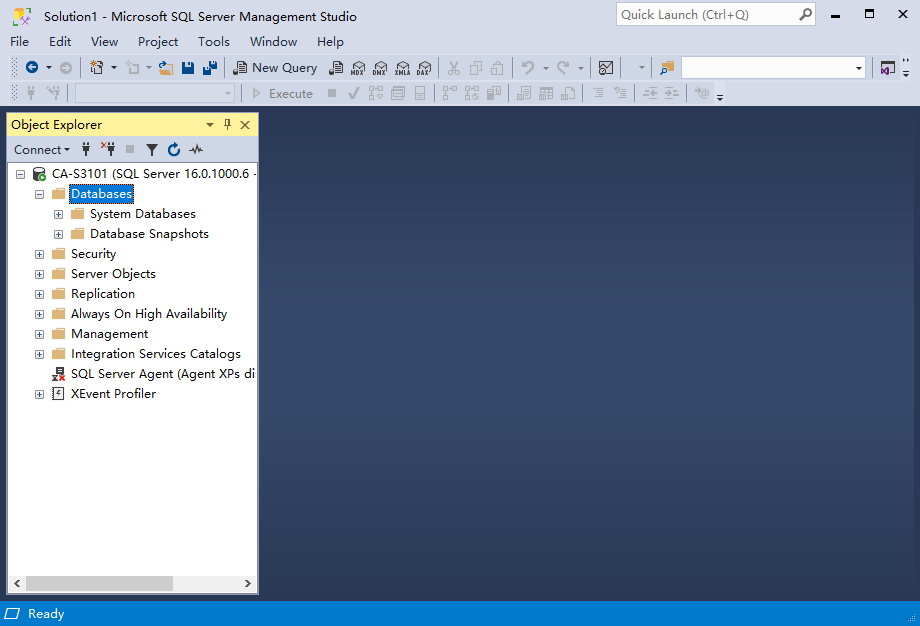Open the Tools menu
920x626 pixels.
click(213, 42)
